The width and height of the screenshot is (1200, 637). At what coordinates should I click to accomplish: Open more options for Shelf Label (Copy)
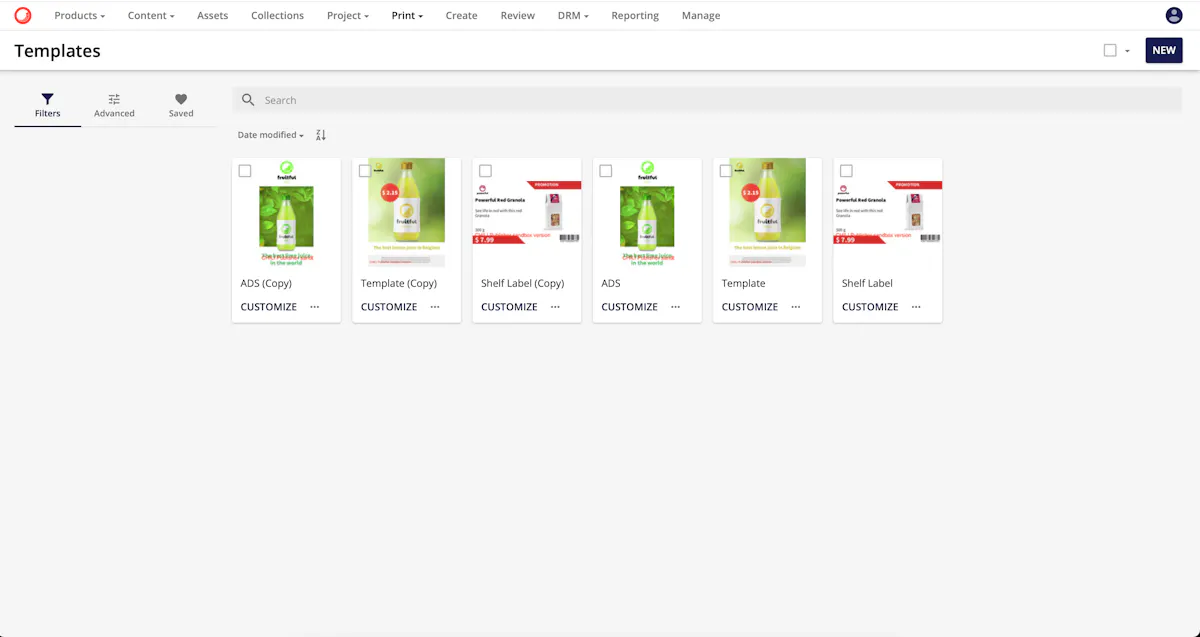[555, 307]
